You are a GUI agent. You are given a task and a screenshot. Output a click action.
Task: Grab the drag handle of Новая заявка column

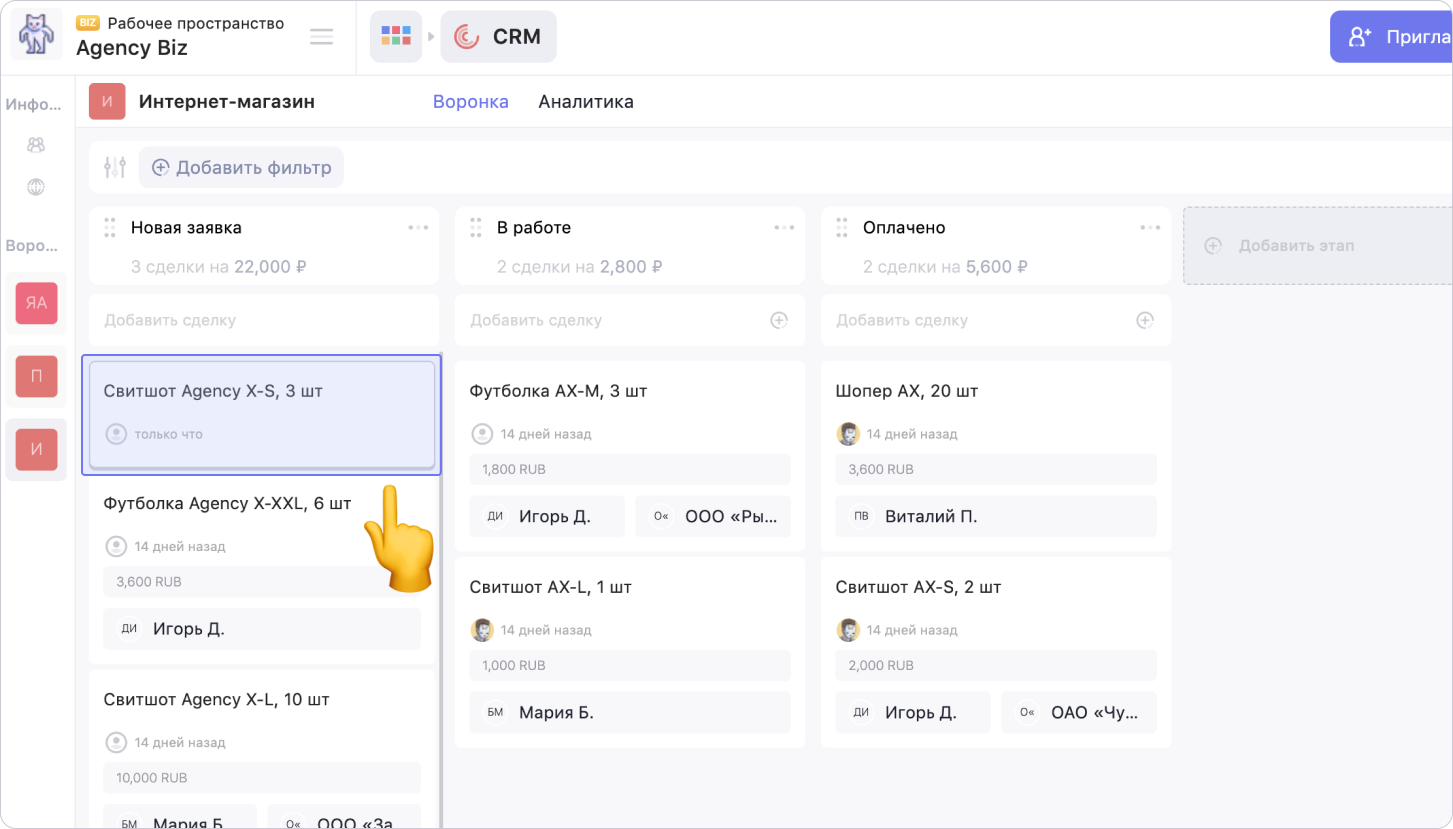[110, 228]
